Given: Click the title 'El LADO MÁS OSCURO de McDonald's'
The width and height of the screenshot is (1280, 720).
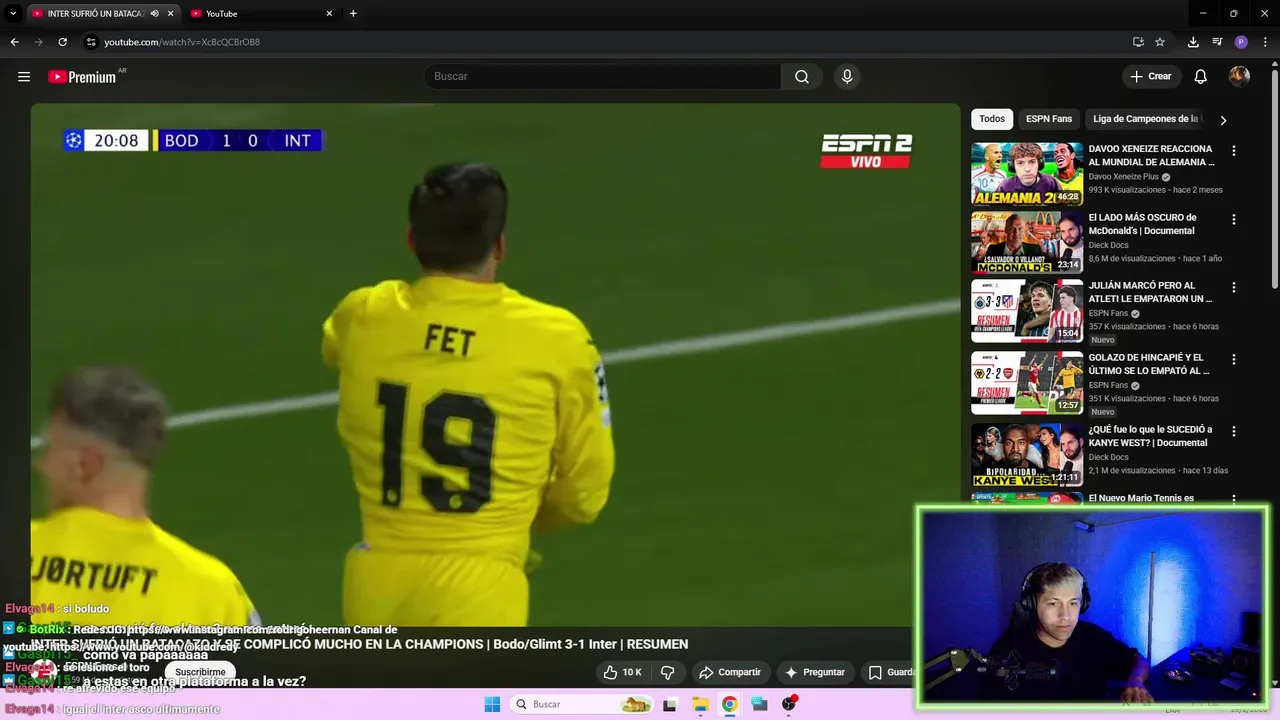Looking at the screenshot, I should pyautogui.click(x=1142, y=224).
